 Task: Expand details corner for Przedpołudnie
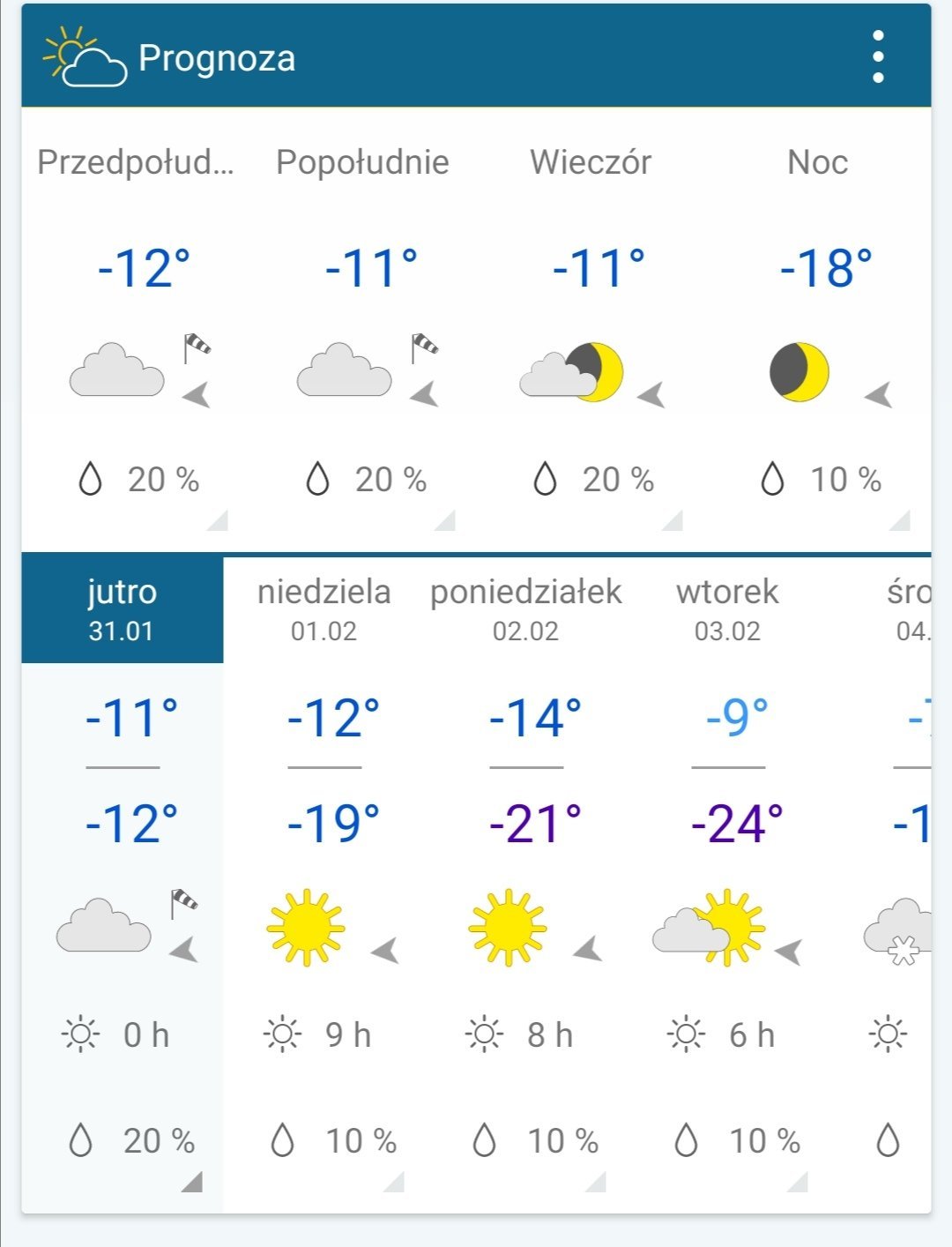[218, 520]
